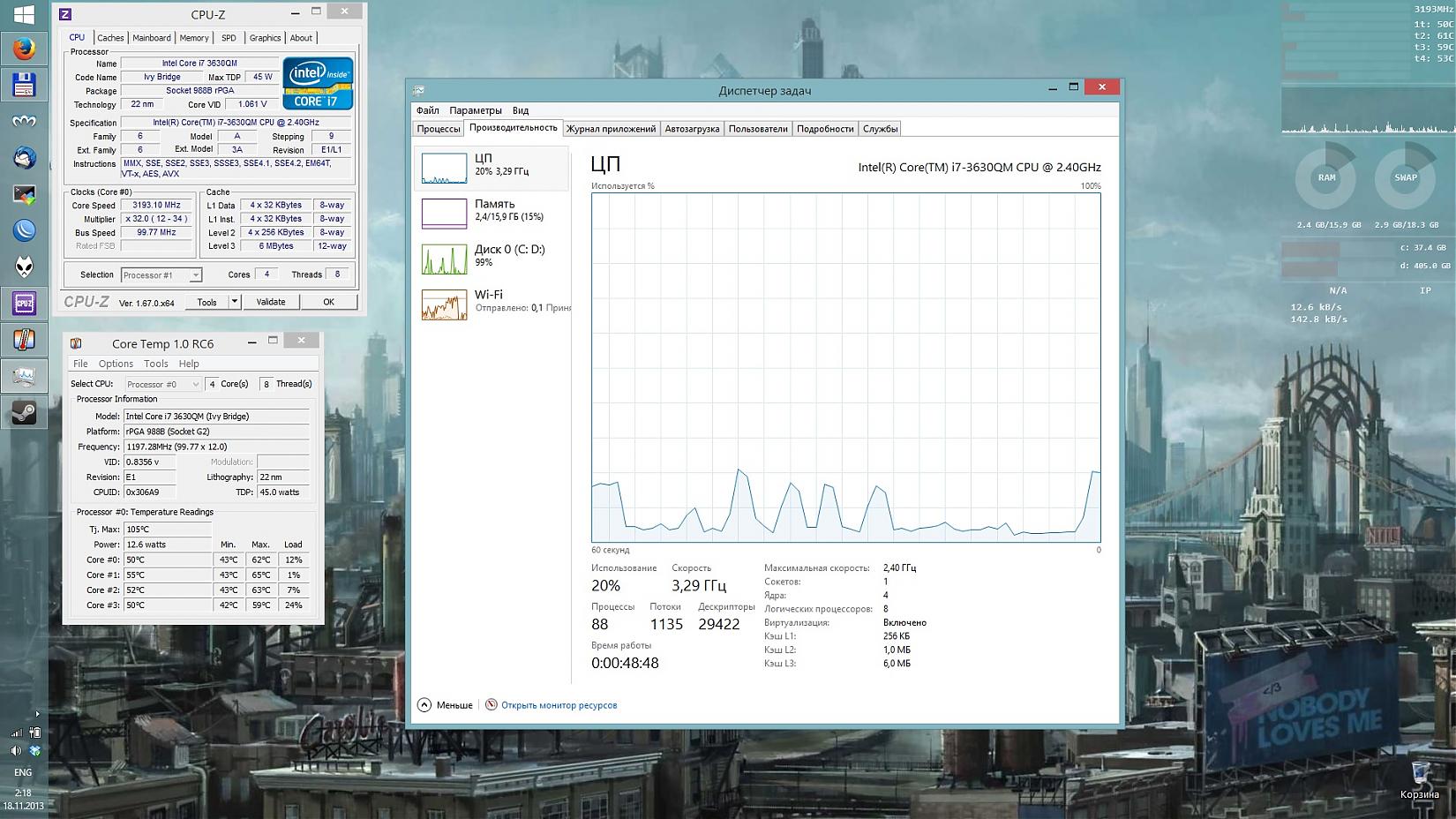Open the Recycle Bin (Корзина) on desktop
This screenshot has width=1456, height=819.
coord(1419,774)
